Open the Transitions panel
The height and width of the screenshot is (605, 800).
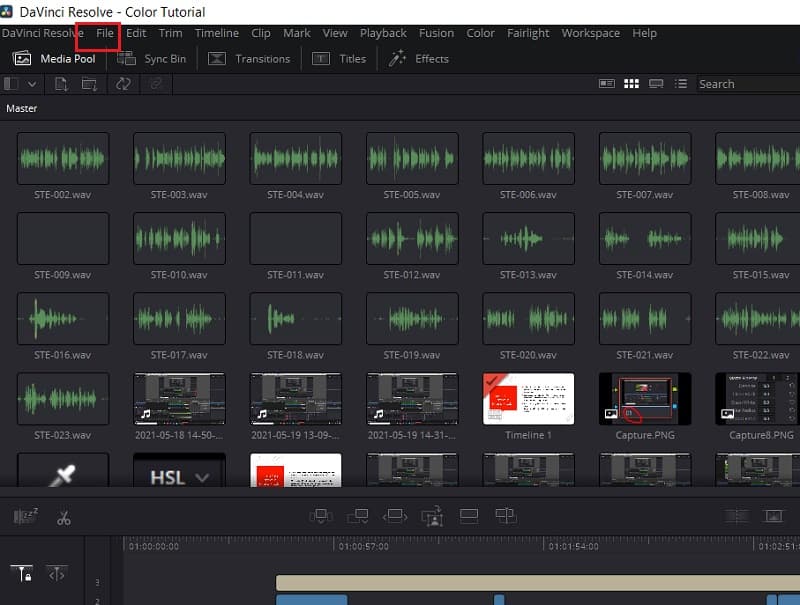pos(250,59)
